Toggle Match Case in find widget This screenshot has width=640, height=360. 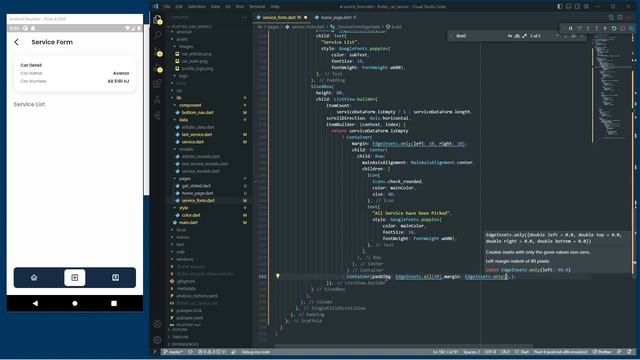(510, 36)
